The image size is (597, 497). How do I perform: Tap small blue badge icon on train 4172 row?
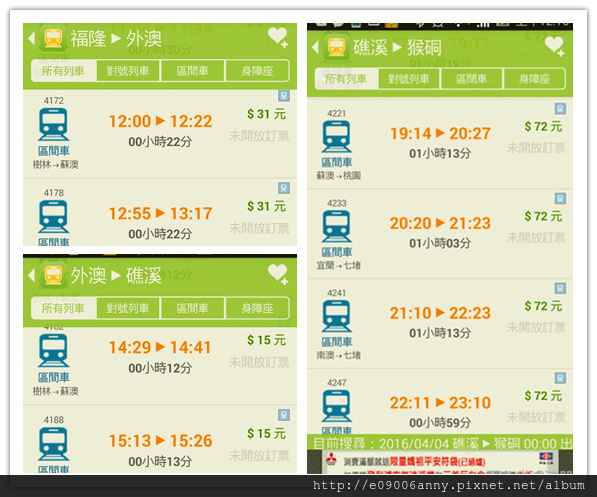pos(284,96)
